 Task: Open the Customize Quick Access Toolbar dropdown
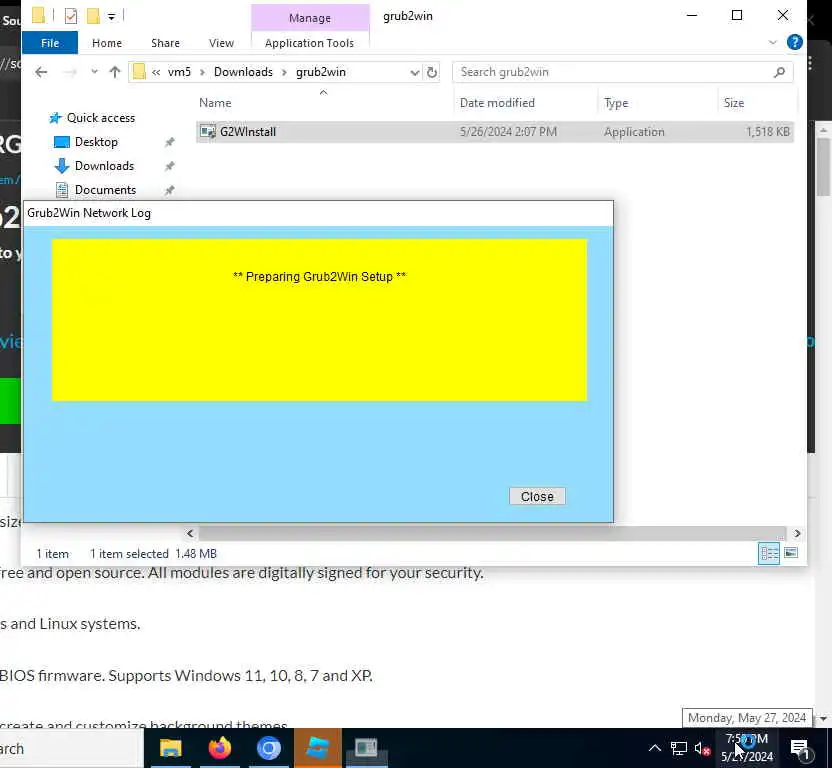tap(111, 17)
